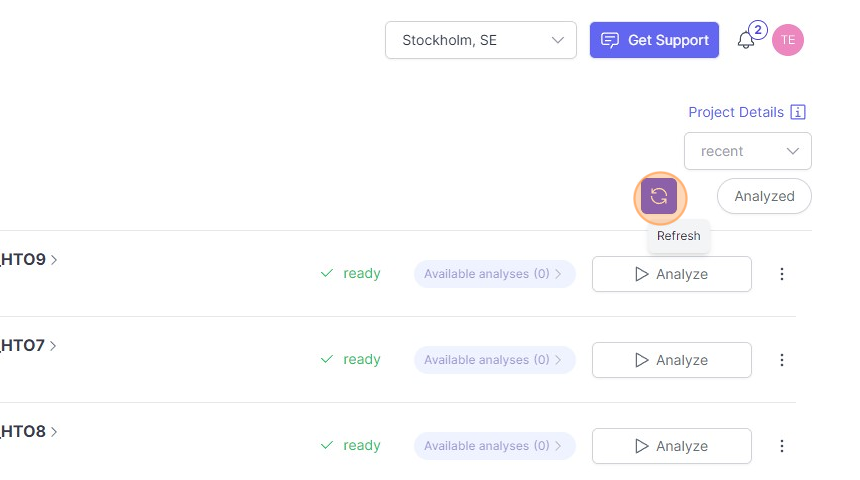Expand the HTO9 item chevron

click(x=54, y=260)
